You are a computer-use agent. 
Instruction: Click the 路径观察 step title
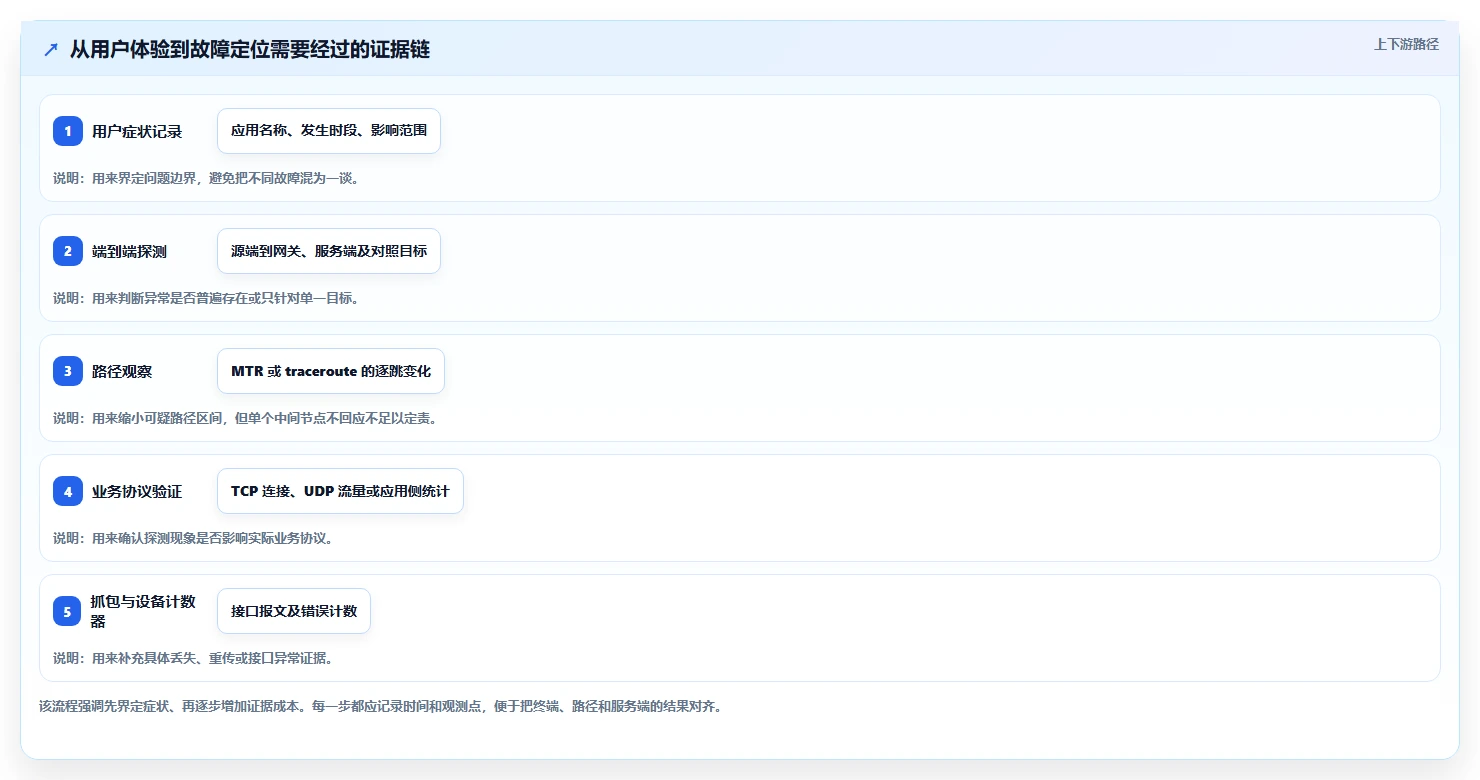(122, 371)
